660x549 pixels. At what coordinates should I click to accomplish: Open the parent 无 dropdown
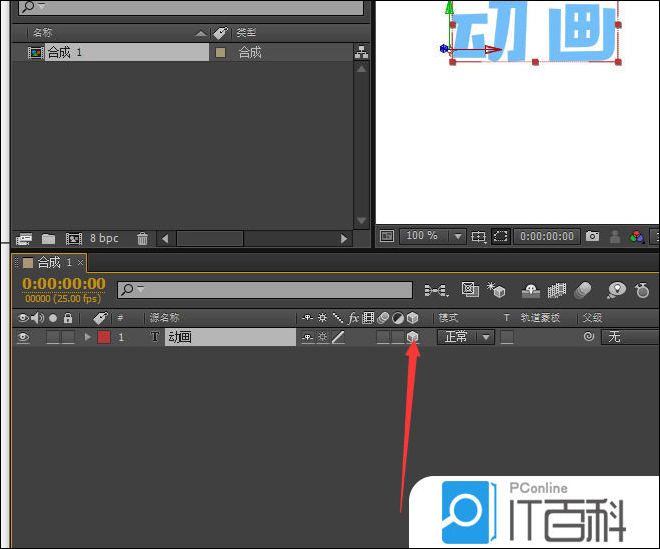[x=630, y=337]
